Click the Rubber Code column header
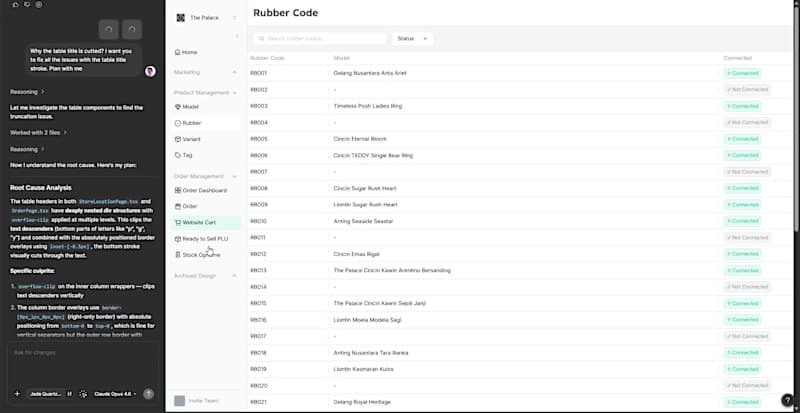This screenshot has width=800, height=413. coord(267,58)
